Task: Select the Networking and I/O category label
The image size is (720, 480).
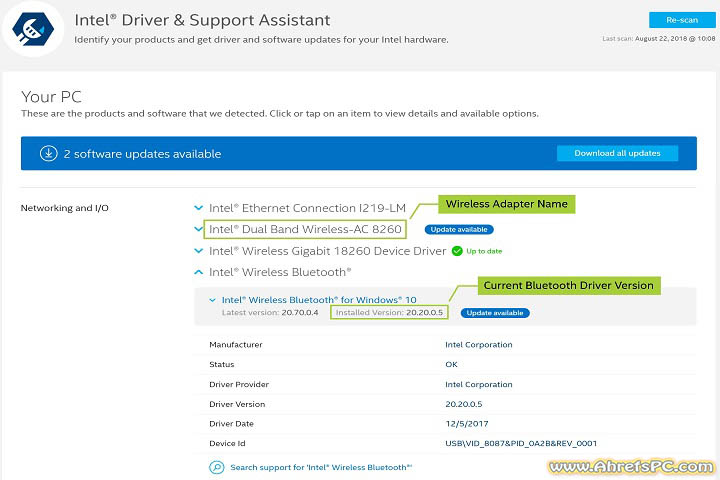Action: click(65, 208)
